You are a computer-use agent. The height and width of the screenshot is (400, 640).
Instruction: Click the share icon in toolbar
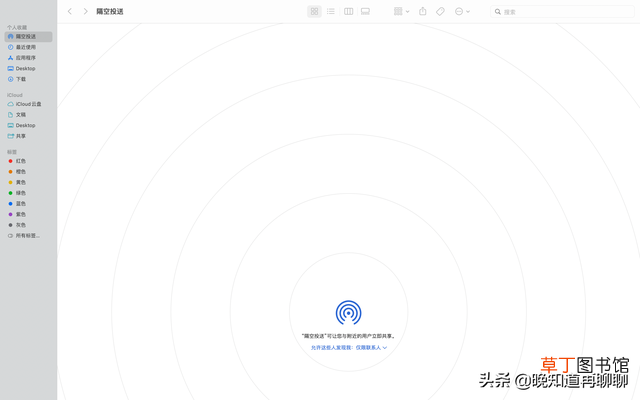(x=423, y=11)
